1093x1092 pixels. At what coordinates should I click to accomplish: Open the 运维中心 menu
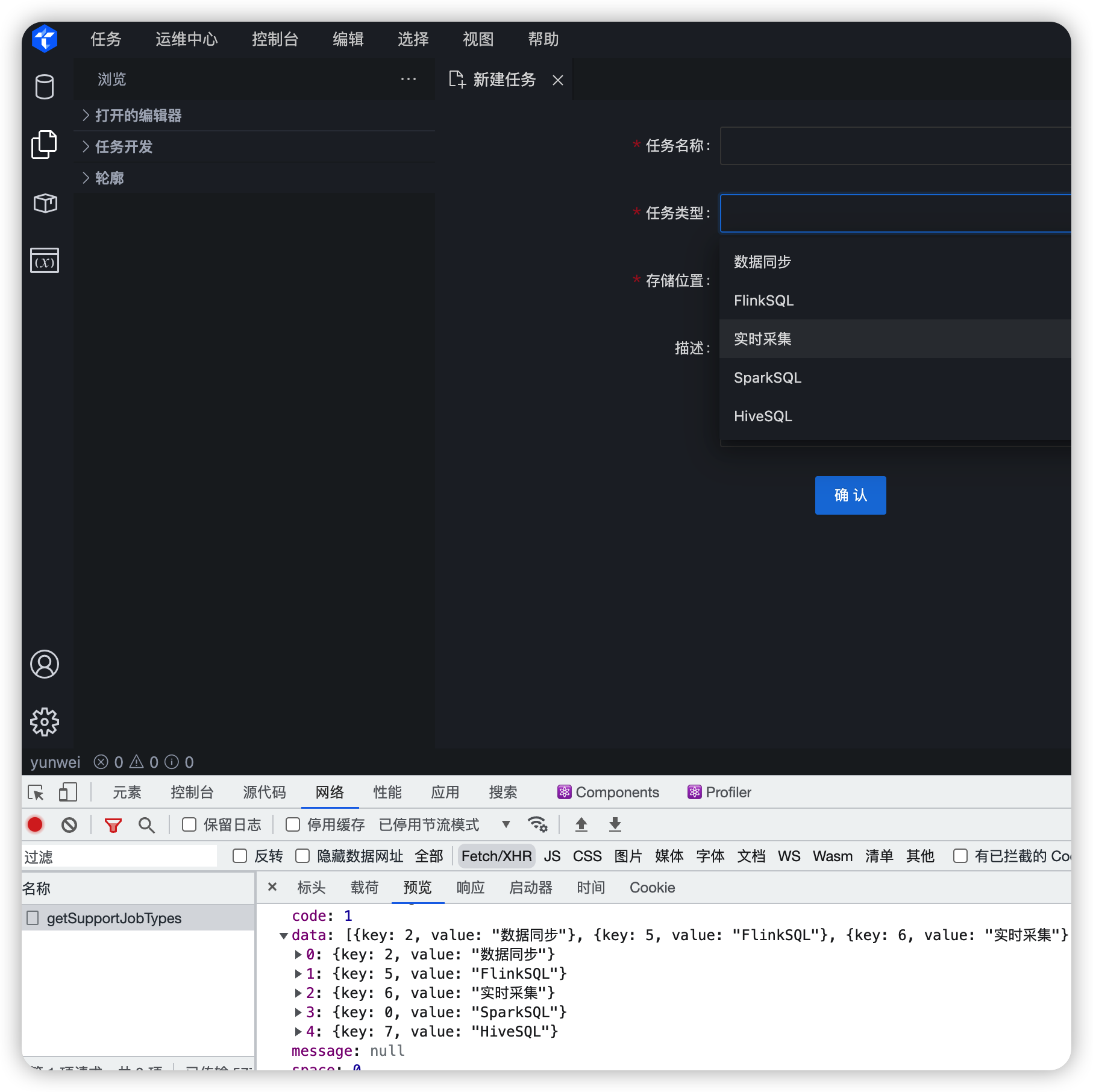pos(186,39)
